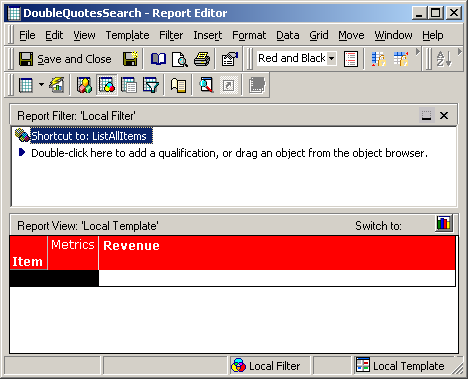Expand the grid toolbar overflow arrow

coord(417,52)
